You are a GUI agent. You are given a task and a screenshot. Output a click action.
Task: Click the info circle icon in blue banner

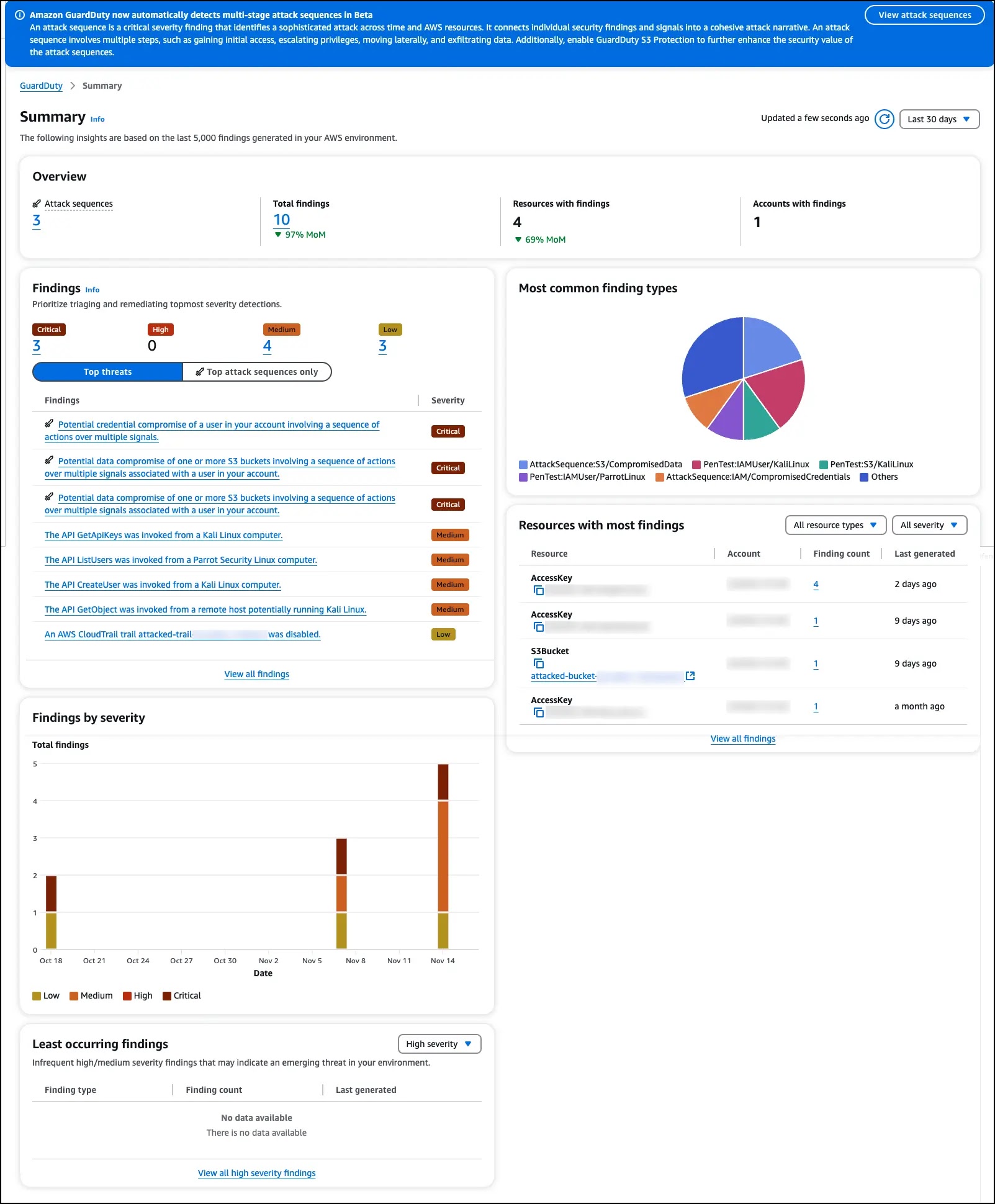(20, 15)
